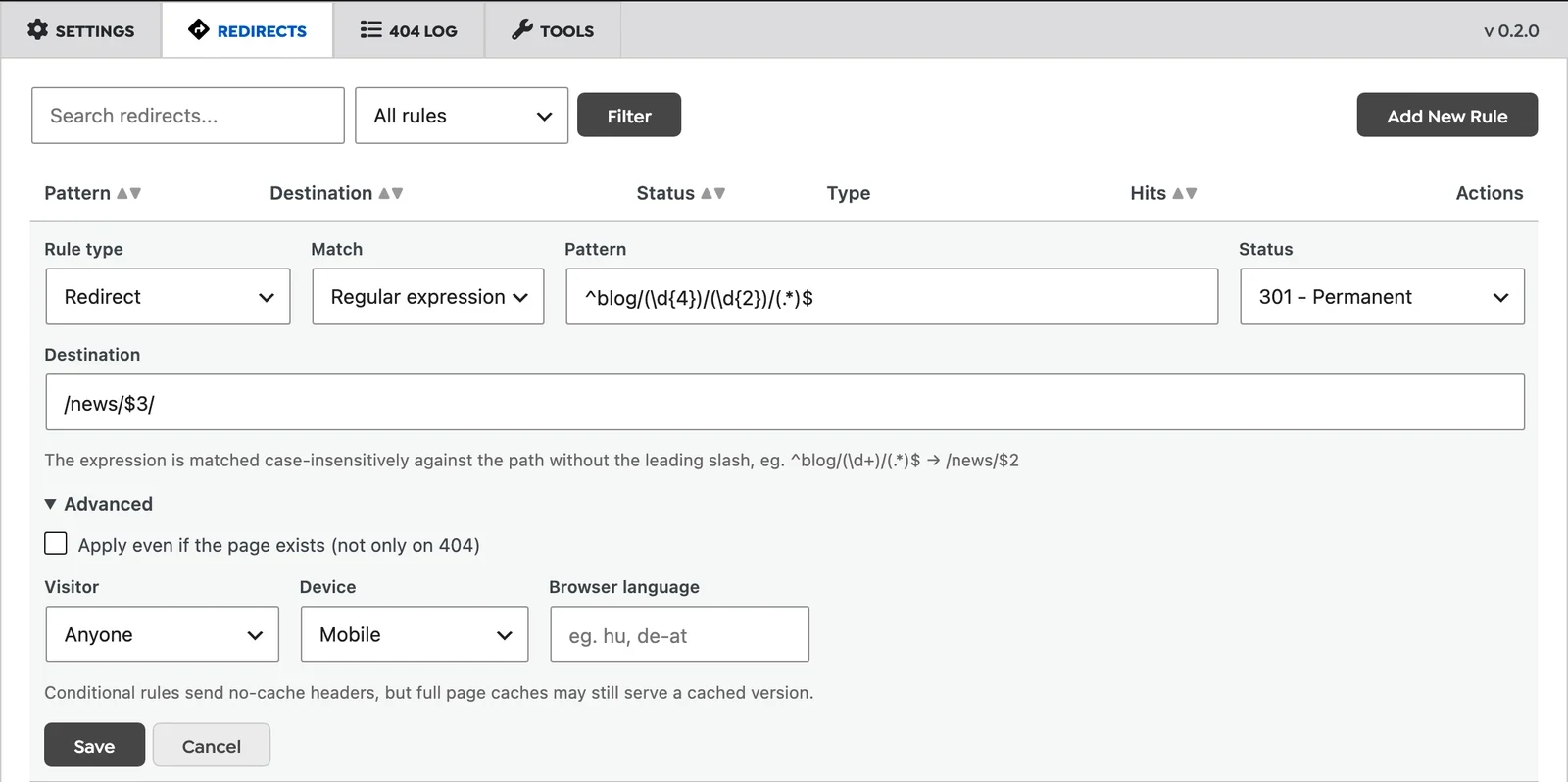The image size is (1568, 782).
Task: Click the Type column header
Action: [849, 193]
